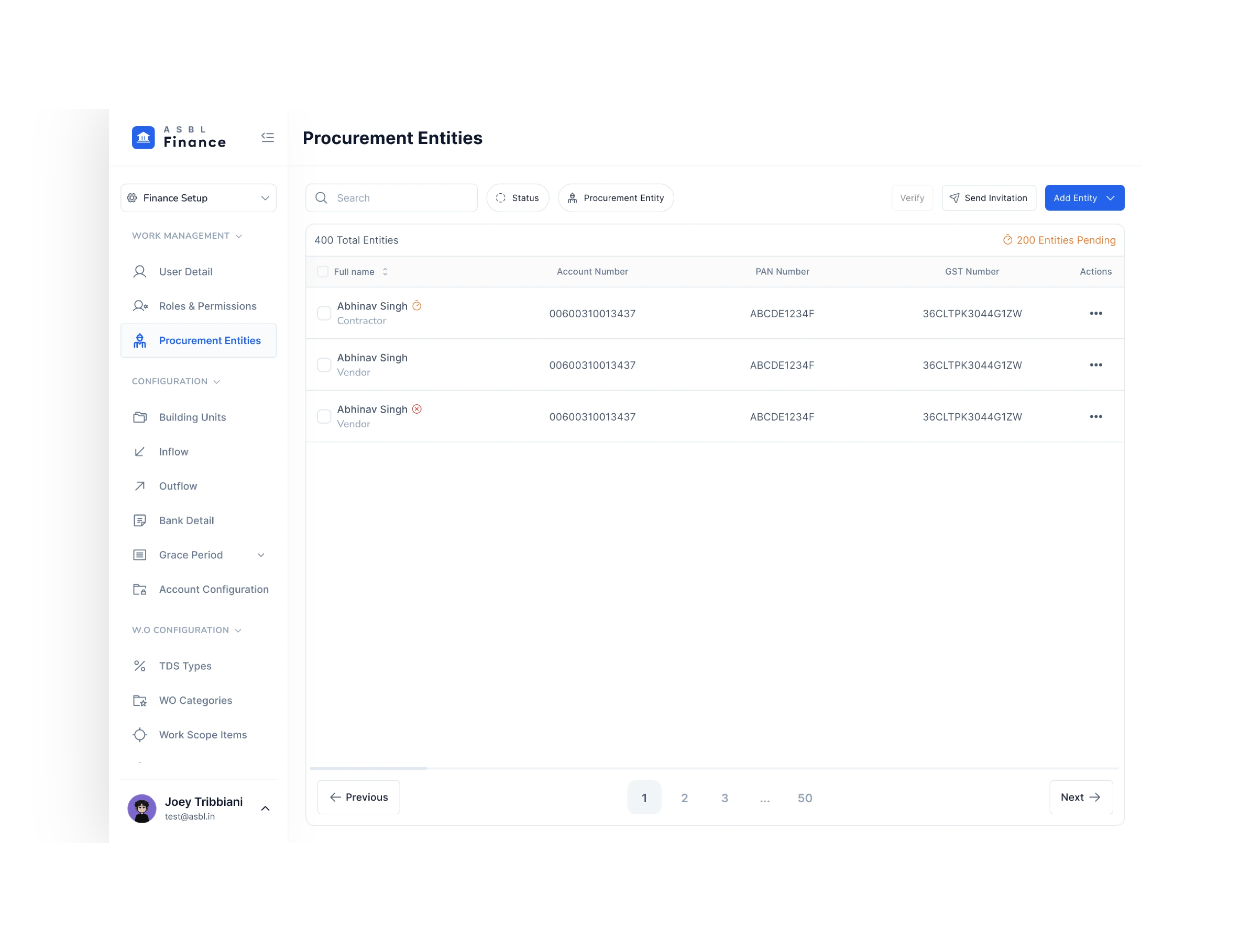Image resolution: width=1251 pixels, height=952 pixels.
Task: Collapse the W.O CONFIGURATION section
Action: pyautogui.click(x=238, y=630)
